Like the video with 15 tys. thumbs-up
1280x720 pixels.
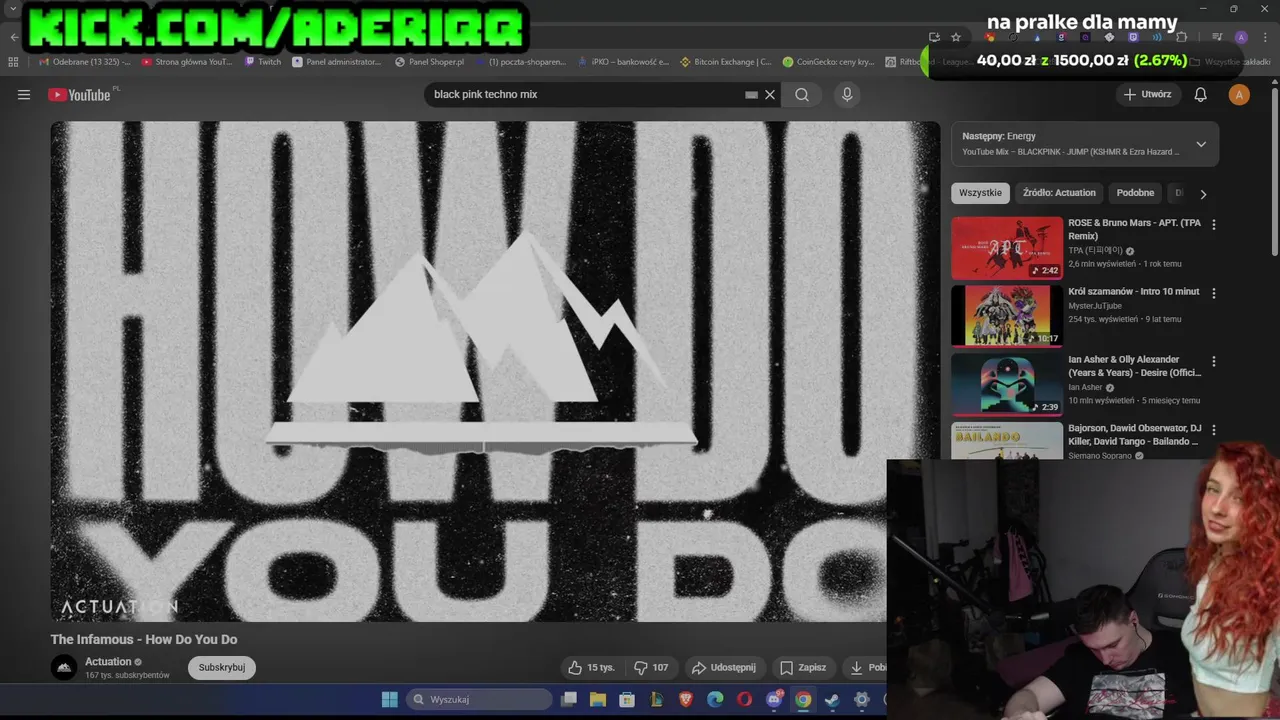pos(591,667)
